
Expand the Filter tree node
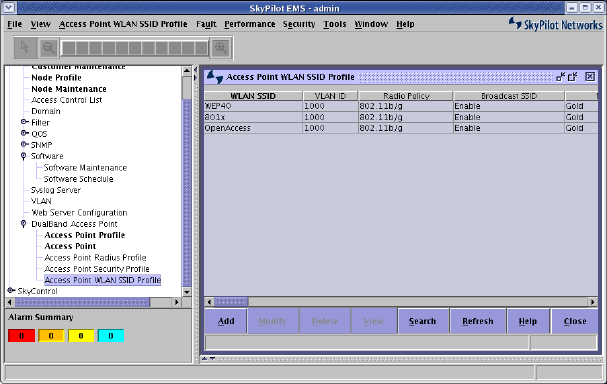[24, 122]
